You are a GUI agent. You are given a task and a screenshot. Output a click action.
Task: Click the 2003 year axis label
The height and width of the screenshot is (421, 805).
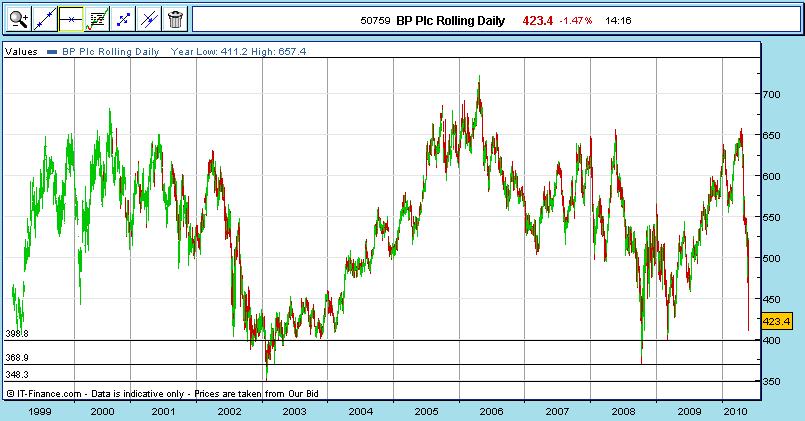point(294,411)
